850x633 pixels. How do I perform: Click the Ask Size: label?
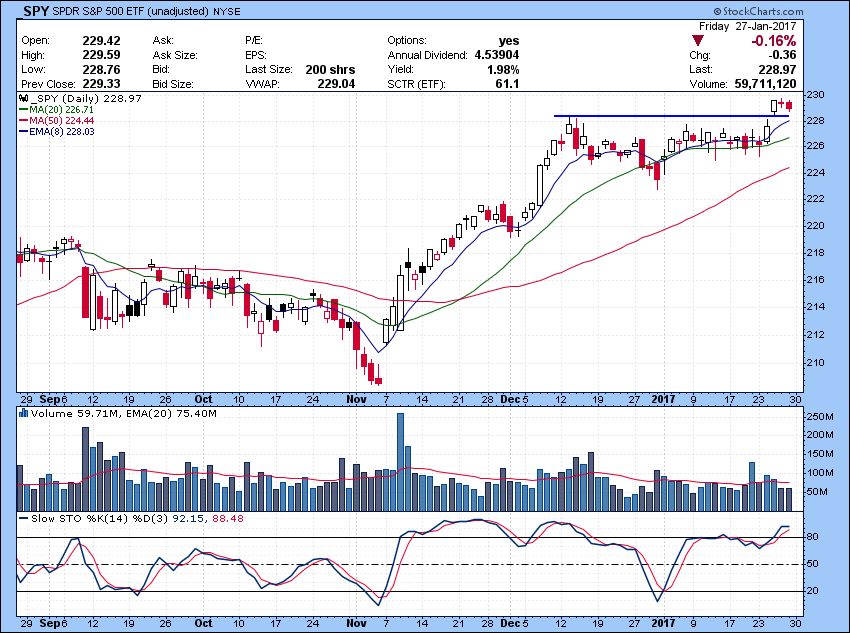pyautogui.click(x=175, y=55)
